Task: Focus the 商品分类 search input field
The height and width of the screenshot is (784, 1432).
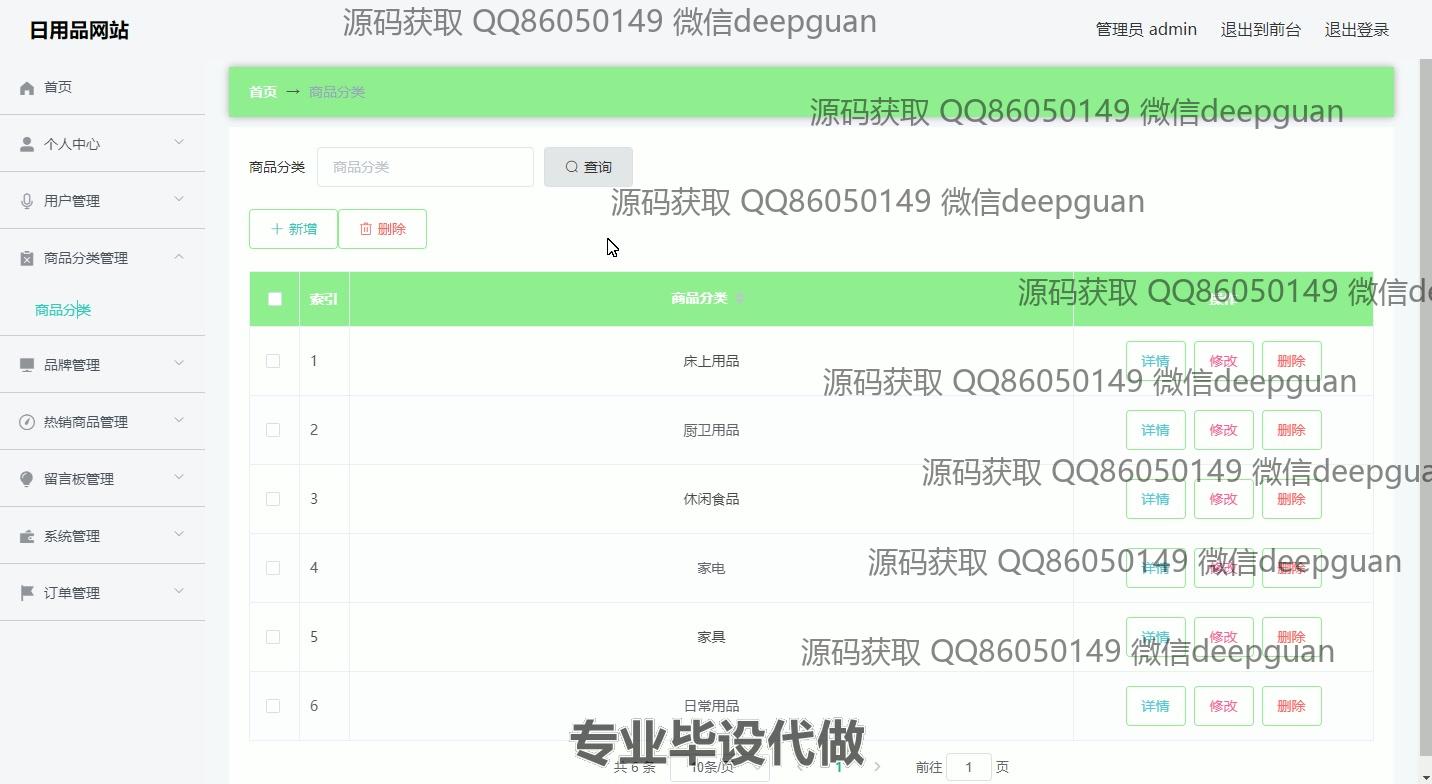Action: pos(425,167)
